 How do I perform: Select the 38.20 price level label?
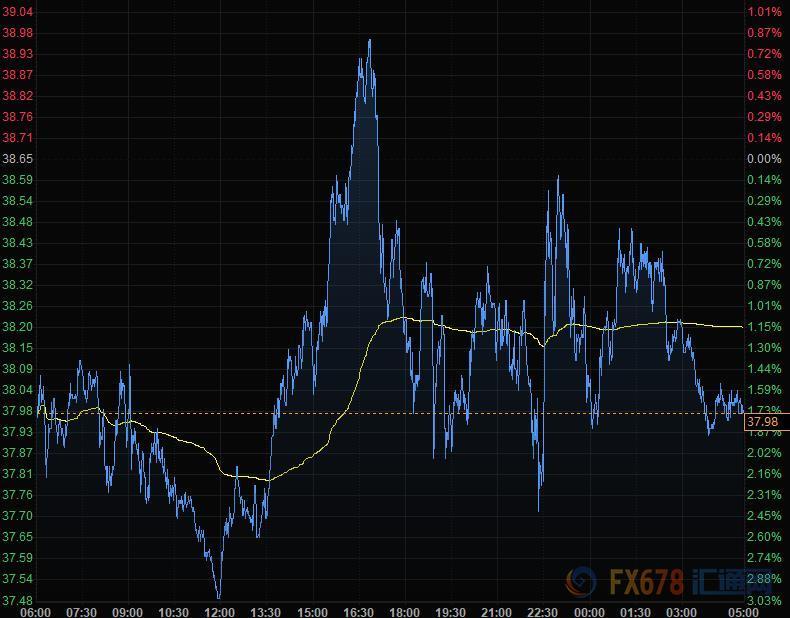point(18,327)
